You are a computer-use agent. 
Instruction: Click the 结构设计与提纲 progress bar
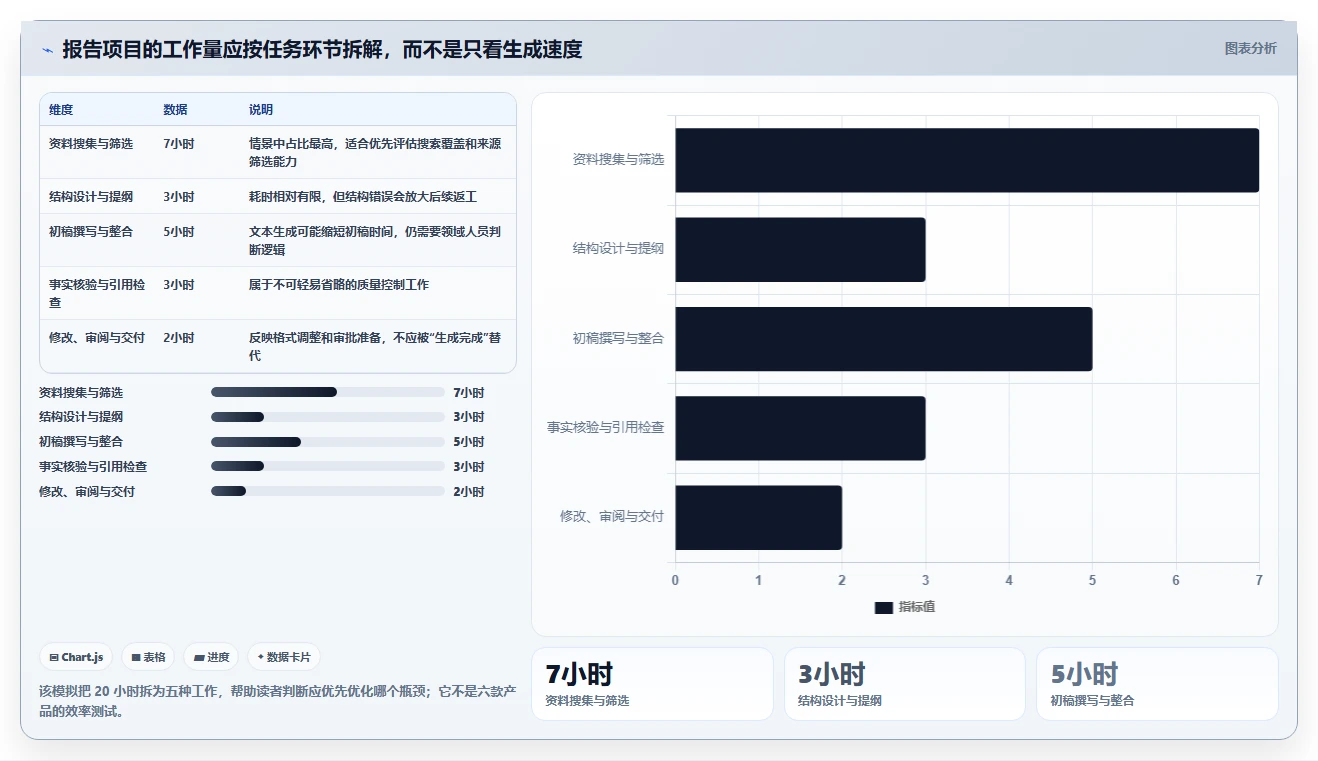328,417
